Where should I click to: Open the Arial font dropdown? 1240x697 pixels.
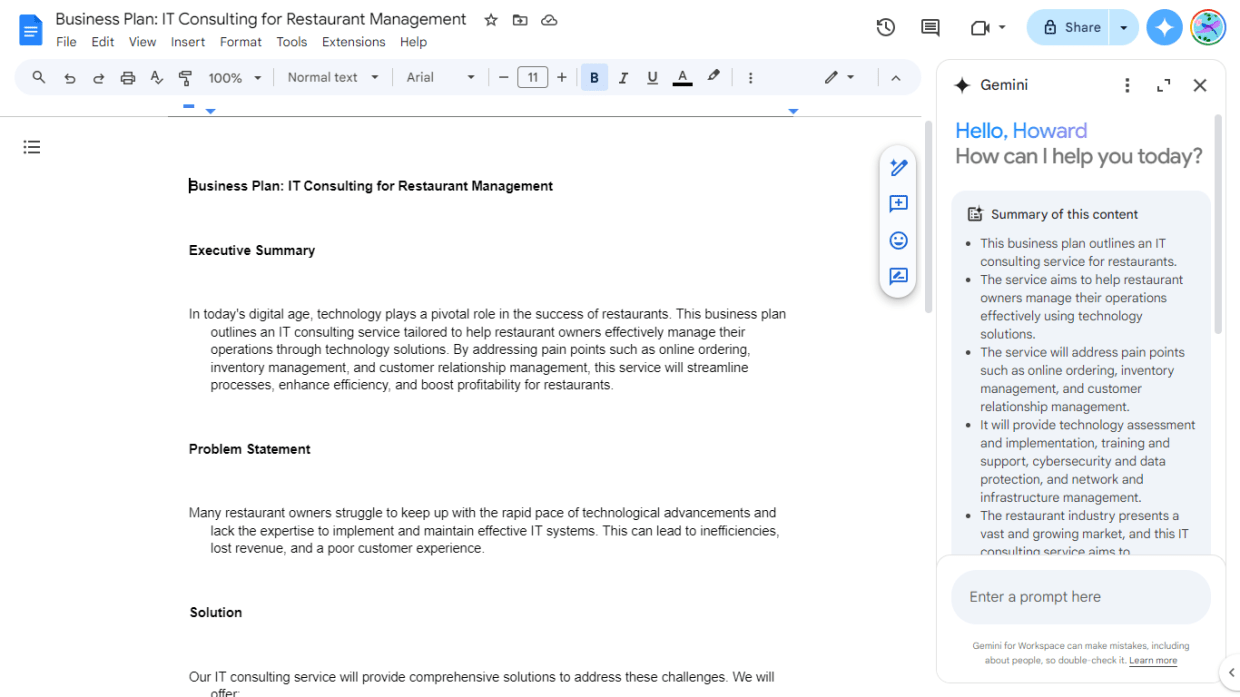tap(440, 76)
